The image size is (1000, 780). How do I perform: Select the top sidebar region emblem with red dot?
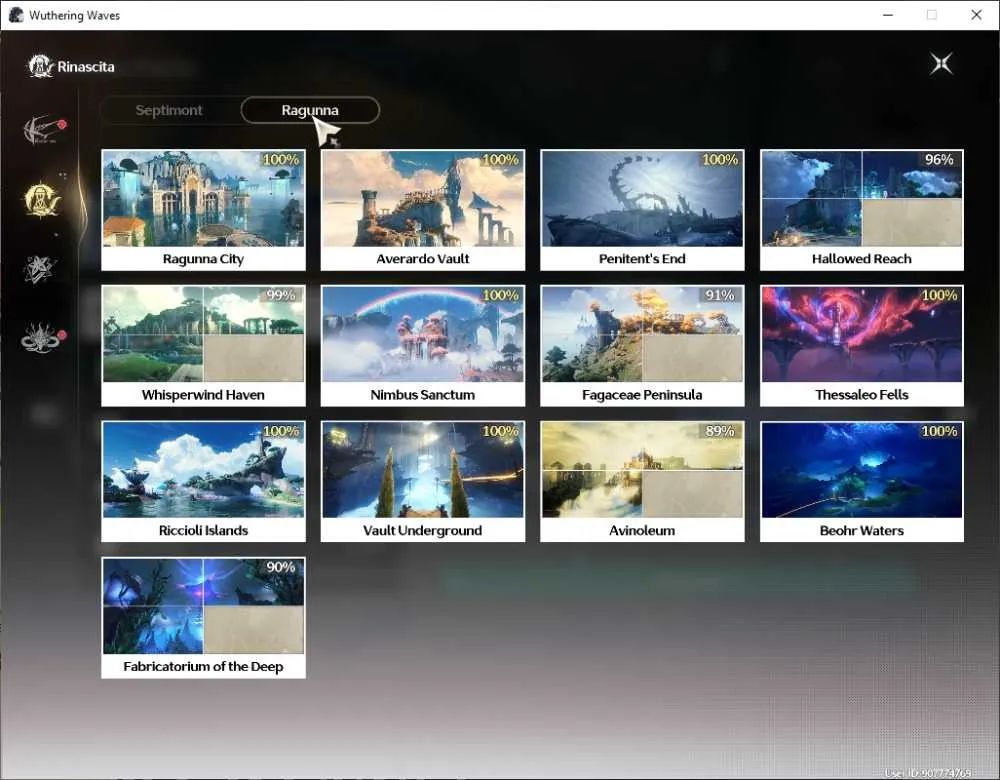point(44,129)
